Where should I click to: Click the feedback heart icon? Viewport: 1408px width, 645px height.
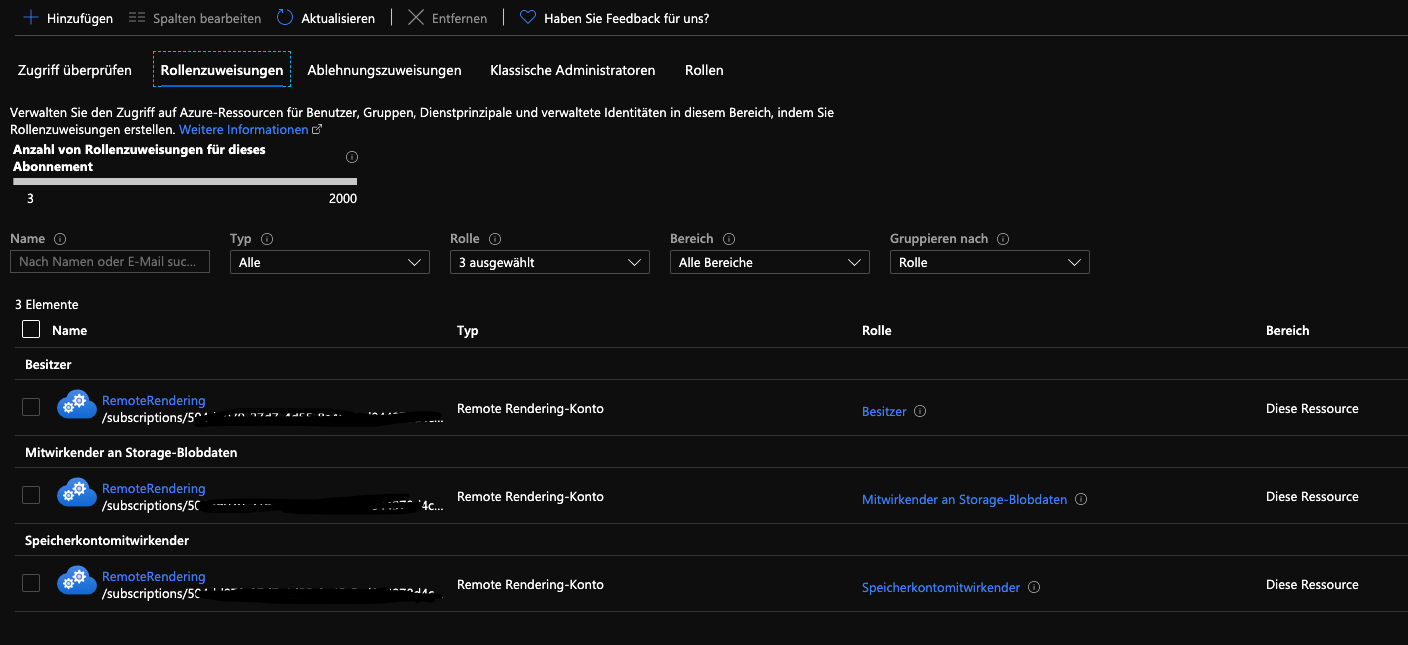pos(525,16)
